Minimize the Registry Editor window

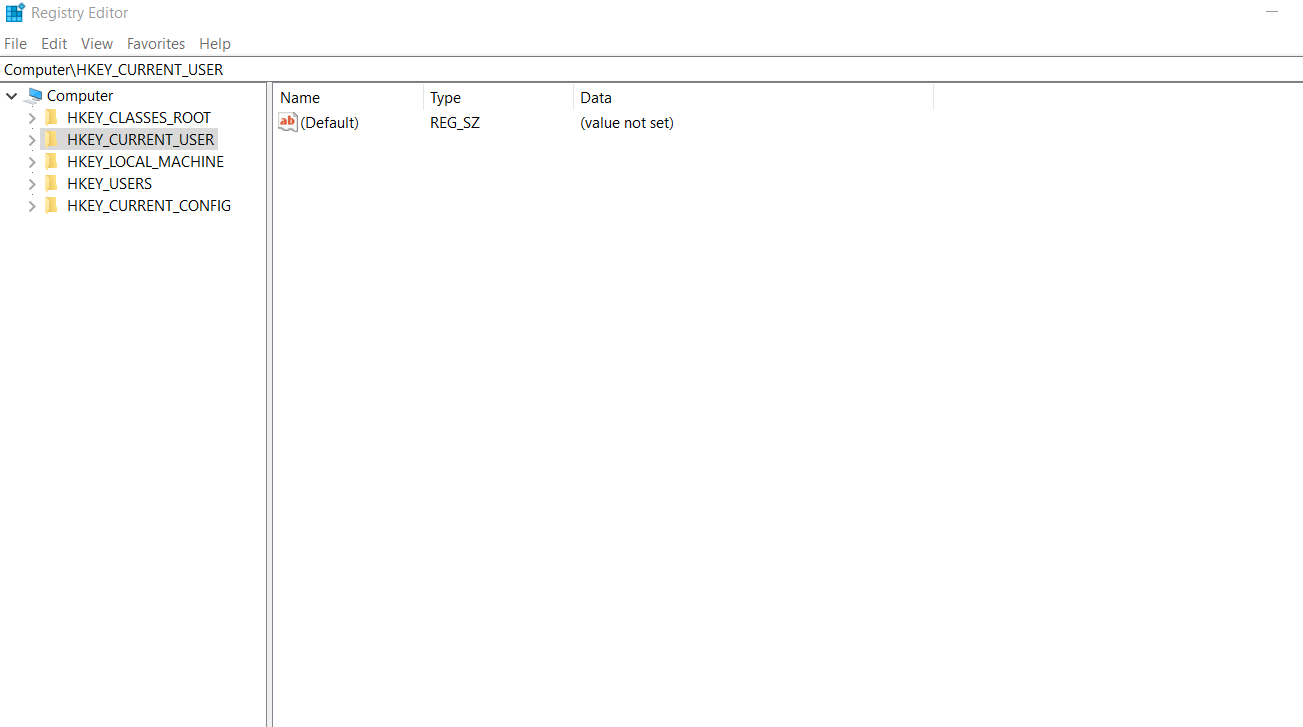[x=1272, y=12]
